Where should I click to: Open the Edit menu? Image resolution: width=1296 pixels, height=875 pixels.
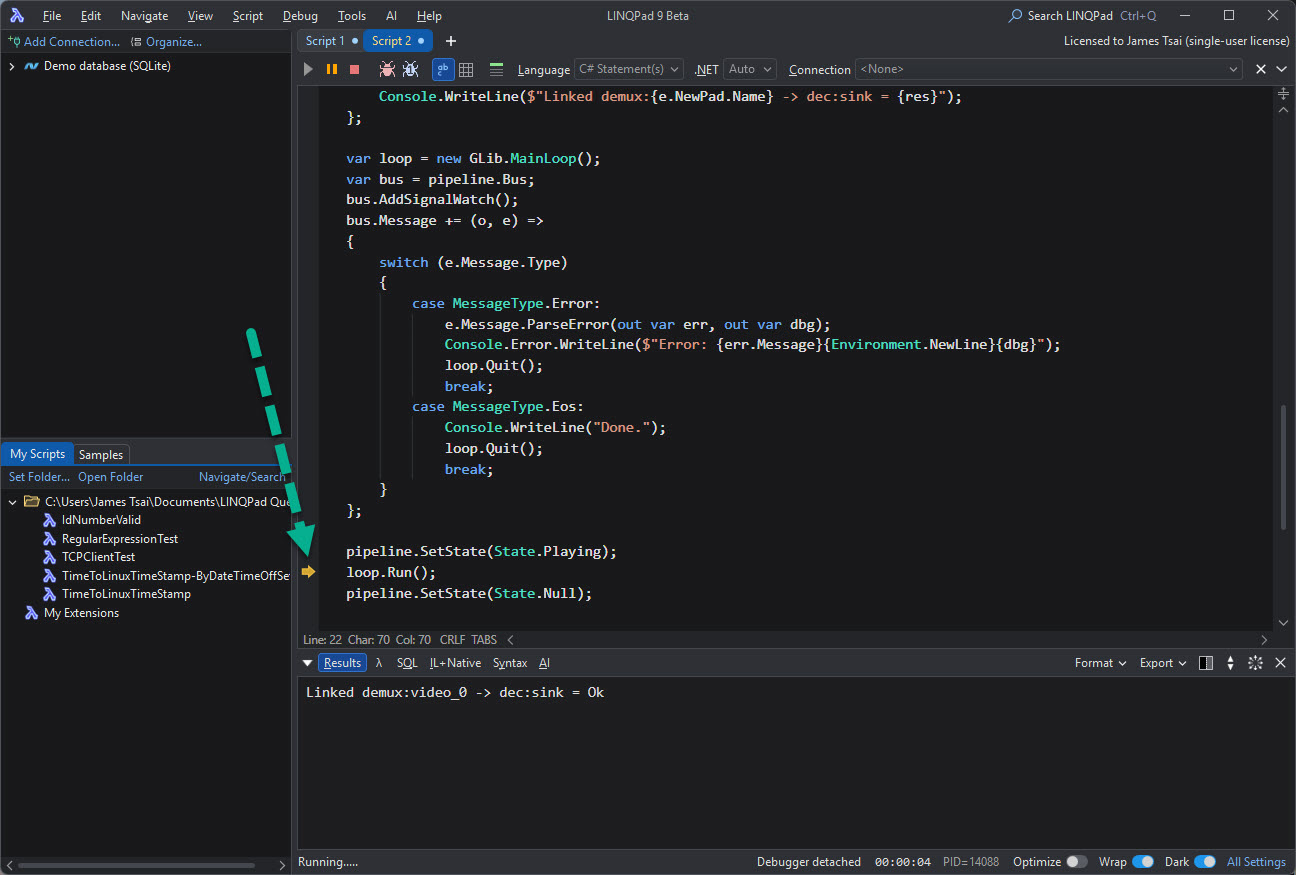pos(91,16)
